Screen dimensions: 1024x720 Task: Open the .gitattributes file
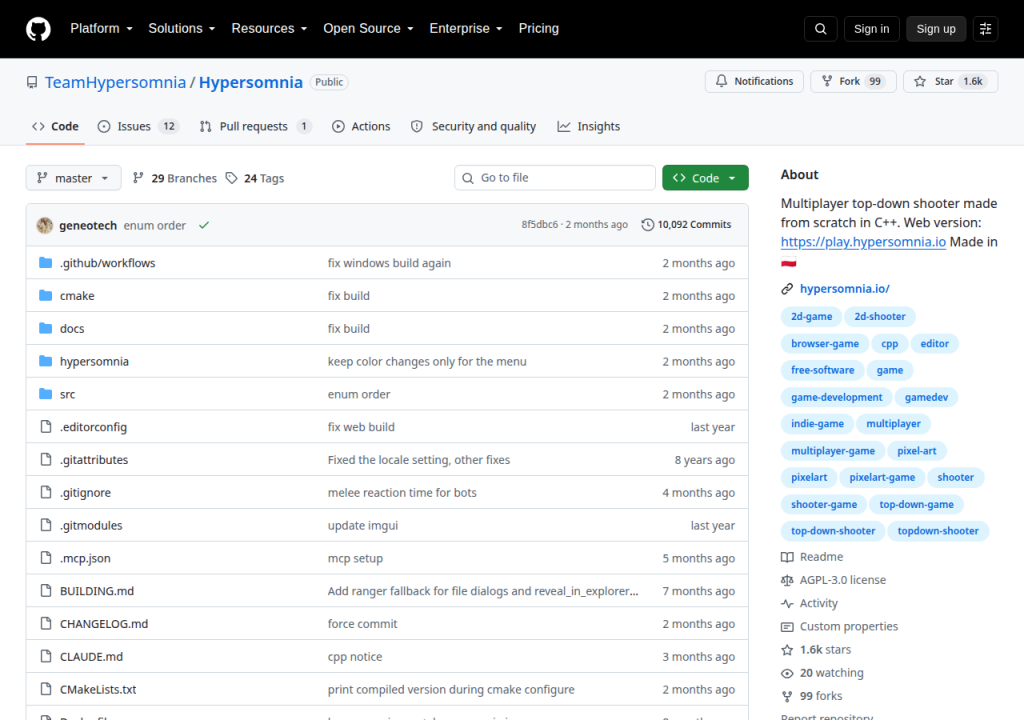(x=94, y=460)
